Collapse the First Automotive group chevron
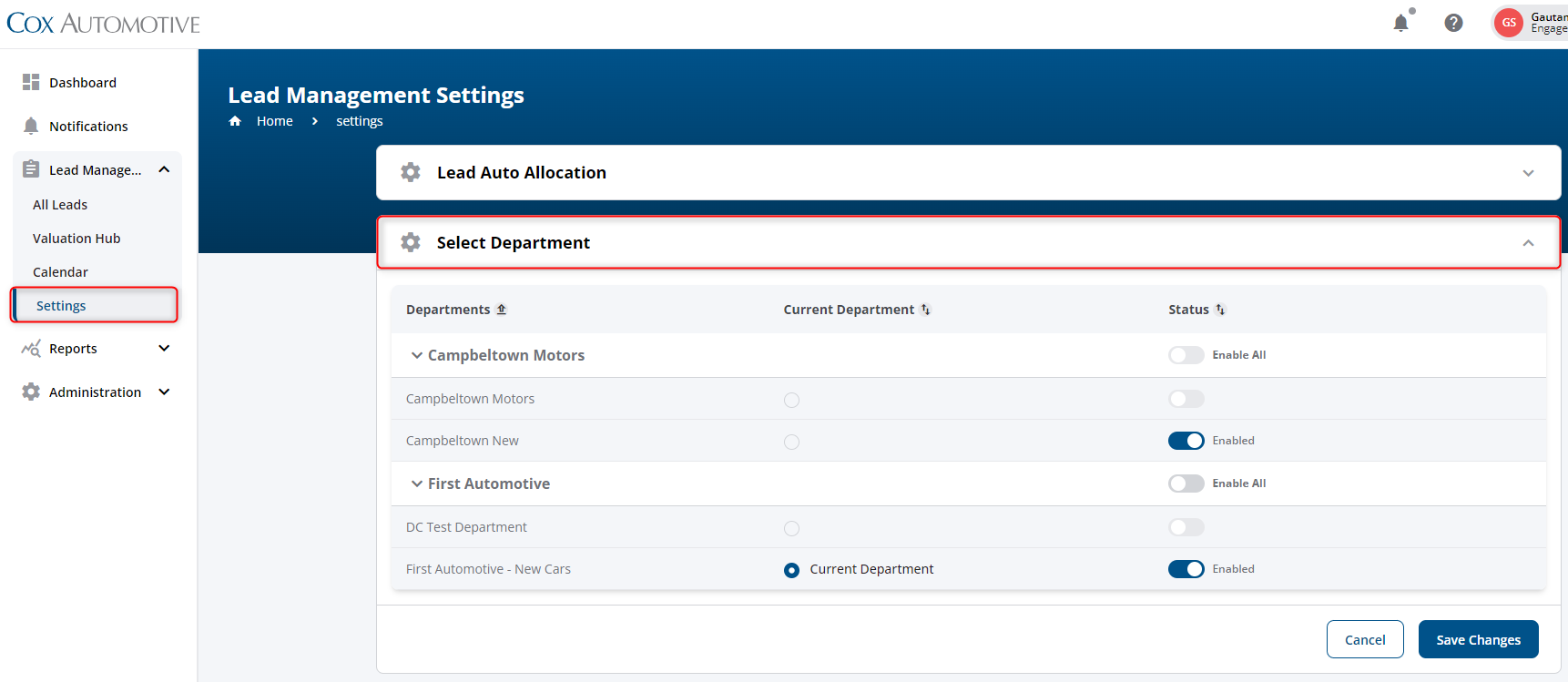This screenshot has width=1568, height=682. click(416, 484)
